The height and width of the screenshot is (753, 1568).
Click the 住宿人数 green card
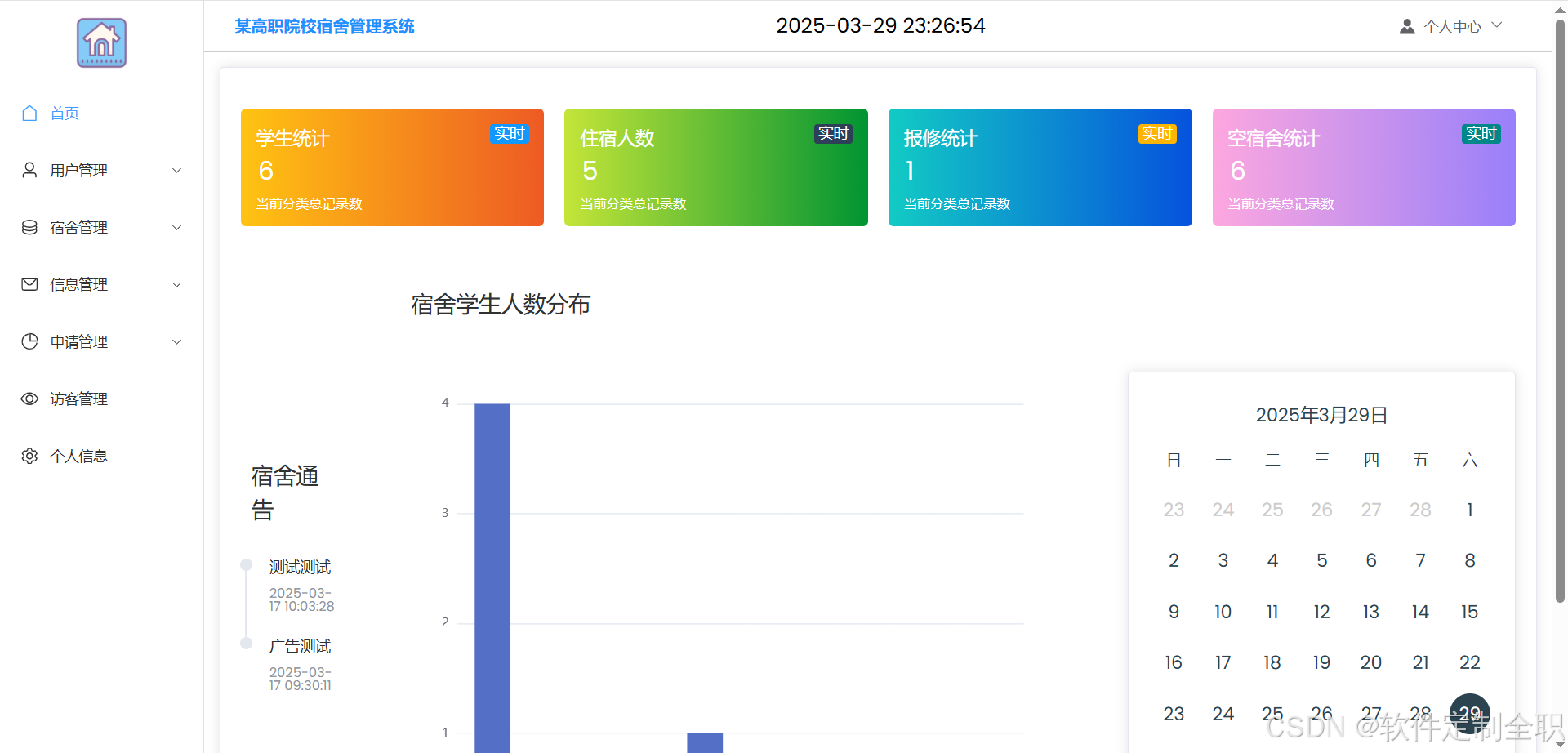[716, 167]
